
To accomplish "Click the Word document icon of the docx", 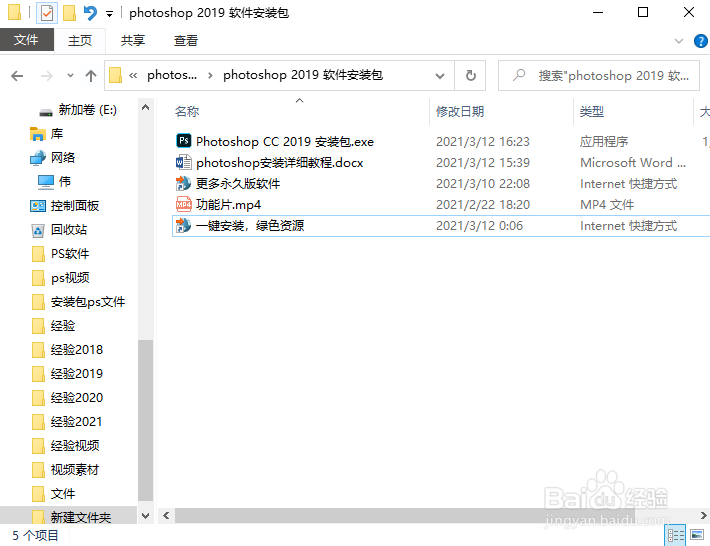I will coord(183,162).
